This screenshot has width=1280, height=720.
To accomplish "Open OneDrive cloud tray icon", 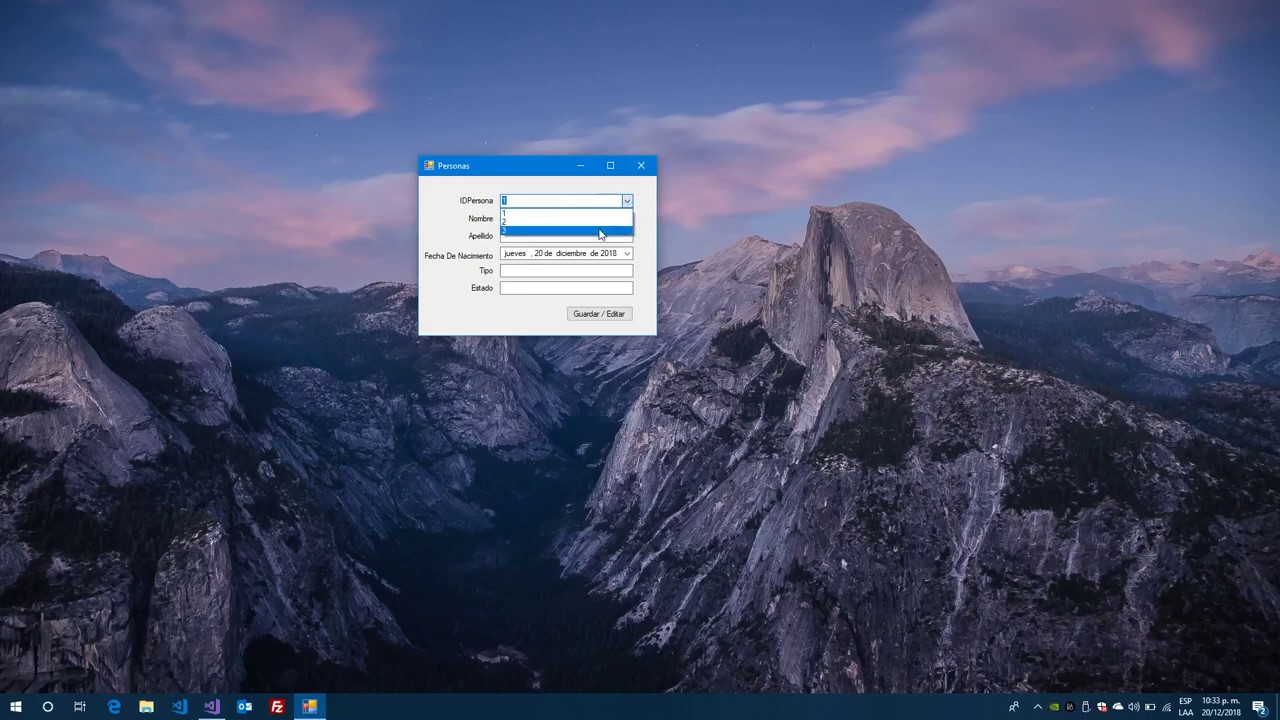I will click(x=1118, y=707).
